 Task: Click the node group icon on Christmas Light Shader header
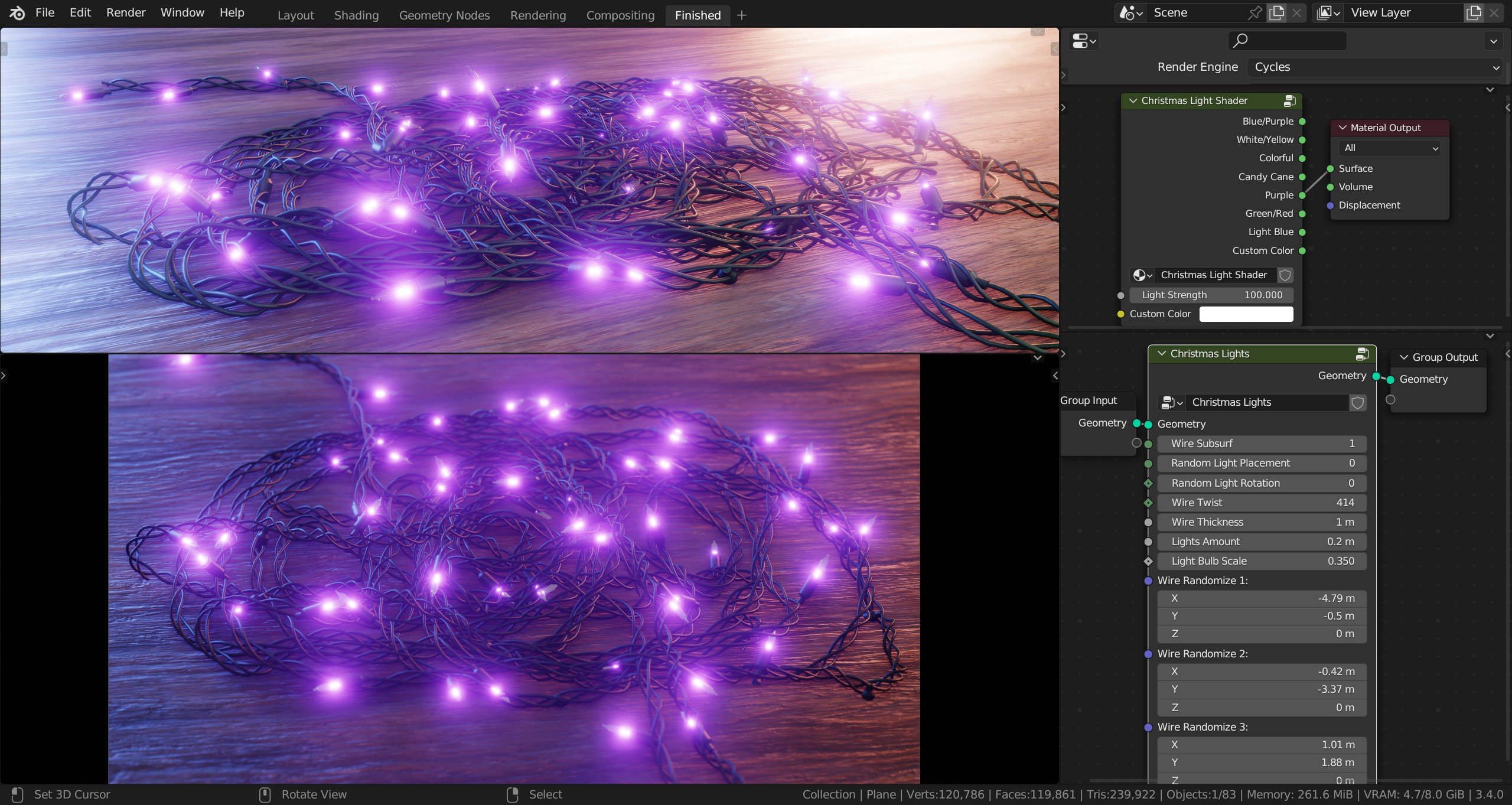point(1289,101)
